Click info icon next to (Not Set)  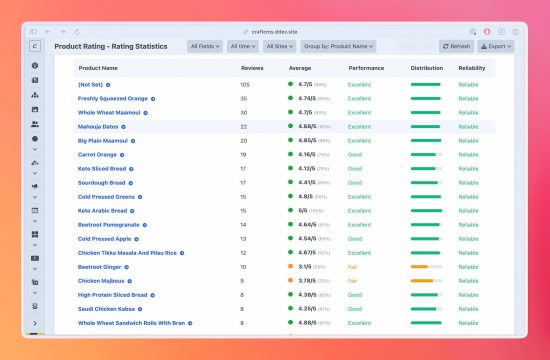(108, 85)
